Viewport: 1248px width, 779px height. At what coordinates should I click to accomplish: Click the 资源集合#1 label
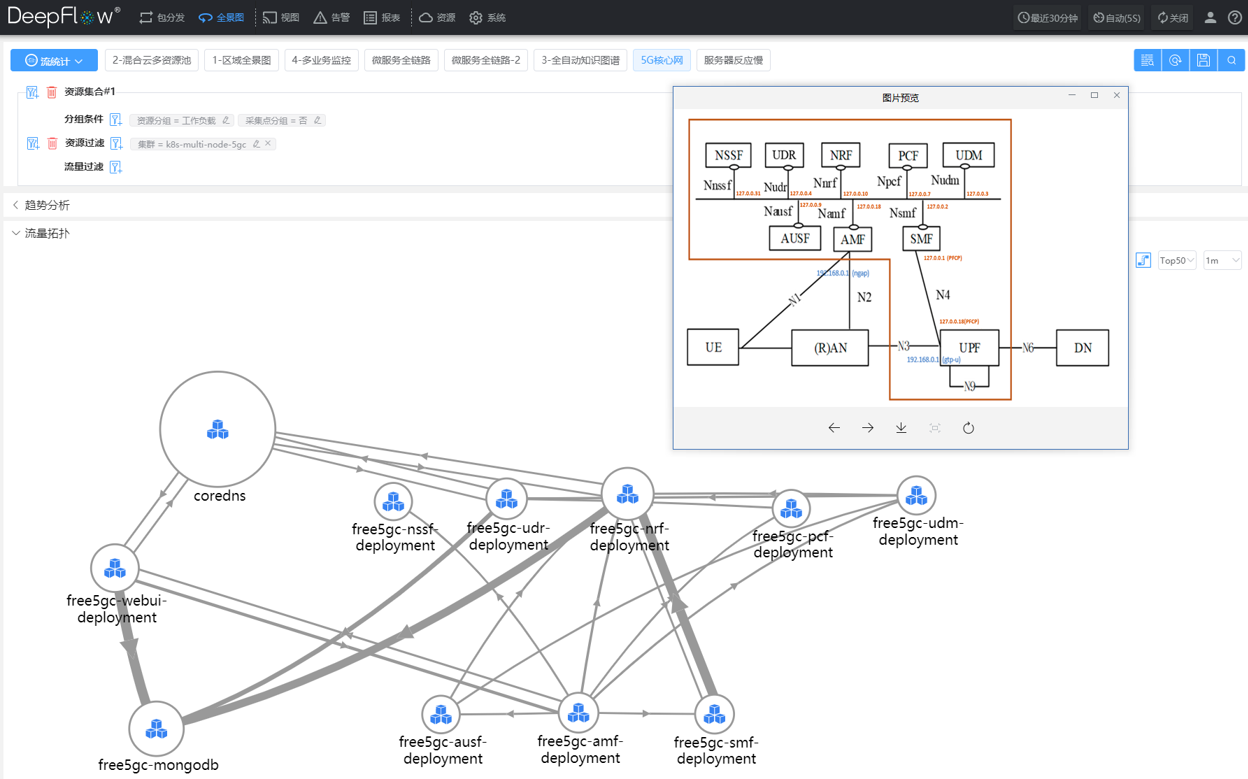[90, 92]
